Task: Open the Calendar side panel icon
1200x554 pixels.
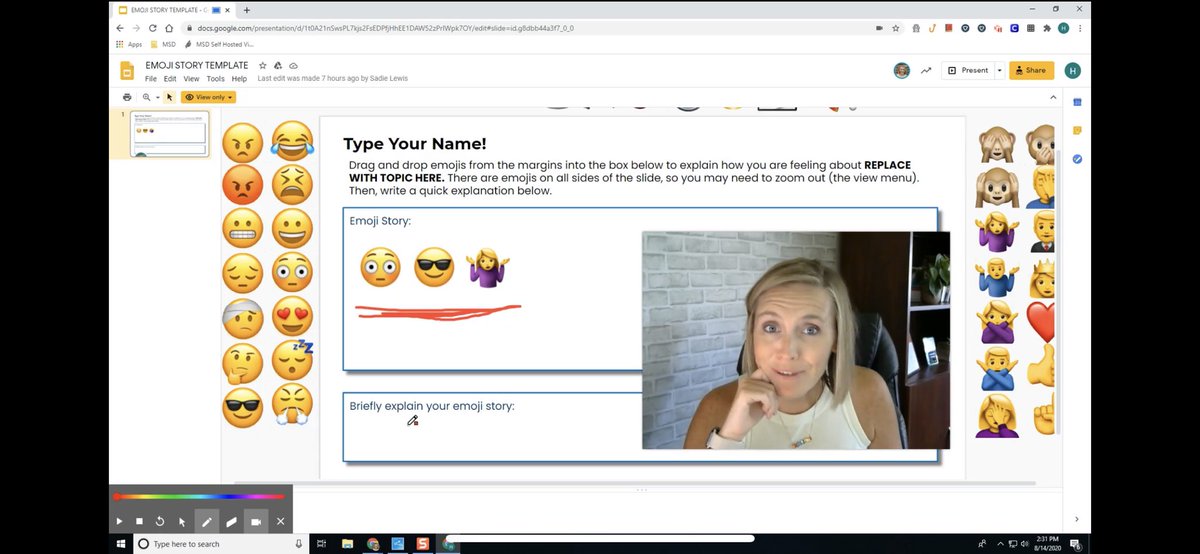Action: (1077, 102)
